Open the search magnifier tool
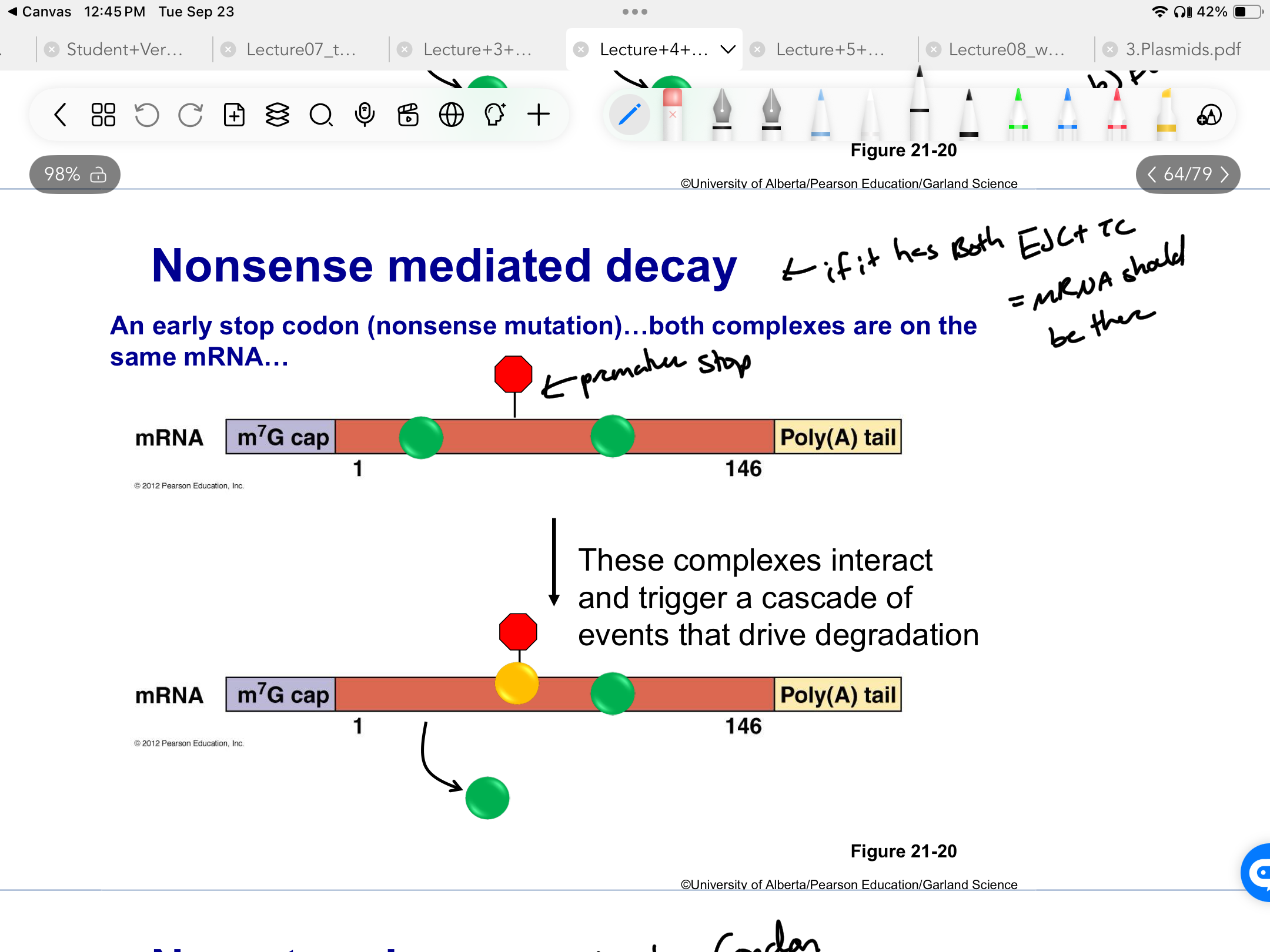Screen dimensions: 1270x952 [x=321, y=115]
